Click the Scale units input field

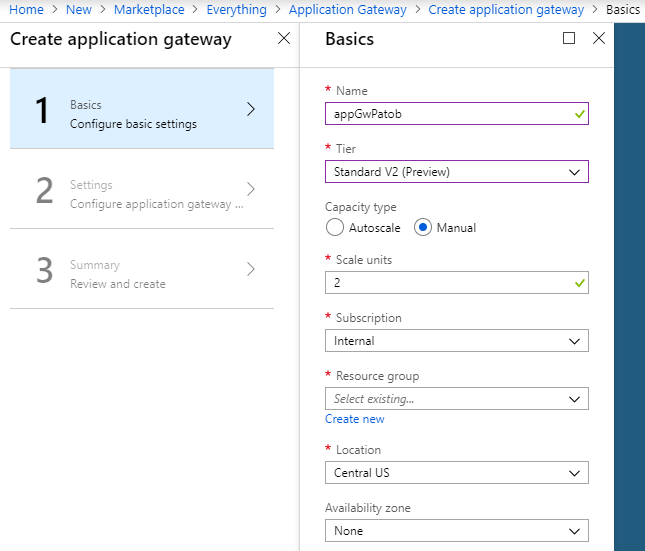[457, 282]
